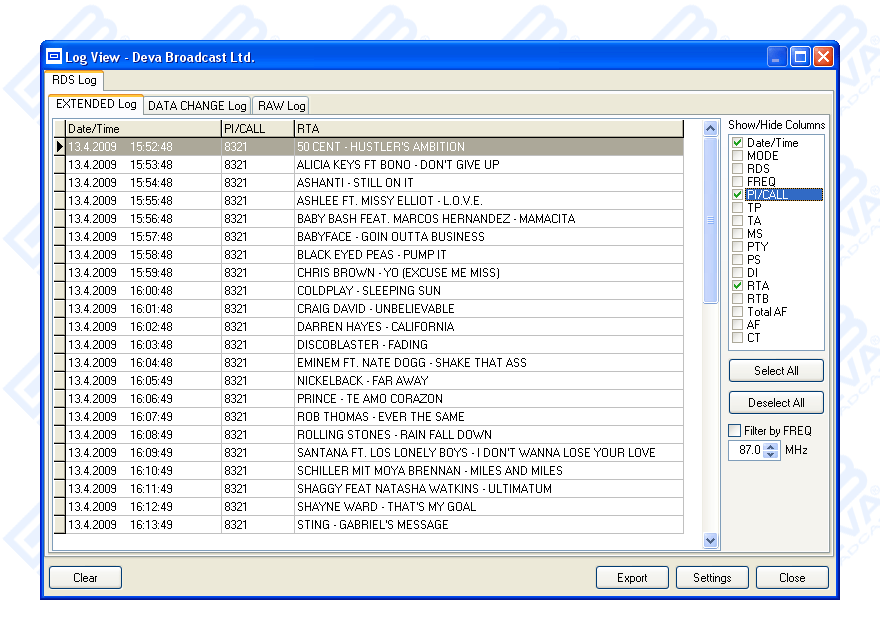Increase the filter frequency with the up arrow
The height and width of the screenshot is (640, 880).
click(770, 446)
